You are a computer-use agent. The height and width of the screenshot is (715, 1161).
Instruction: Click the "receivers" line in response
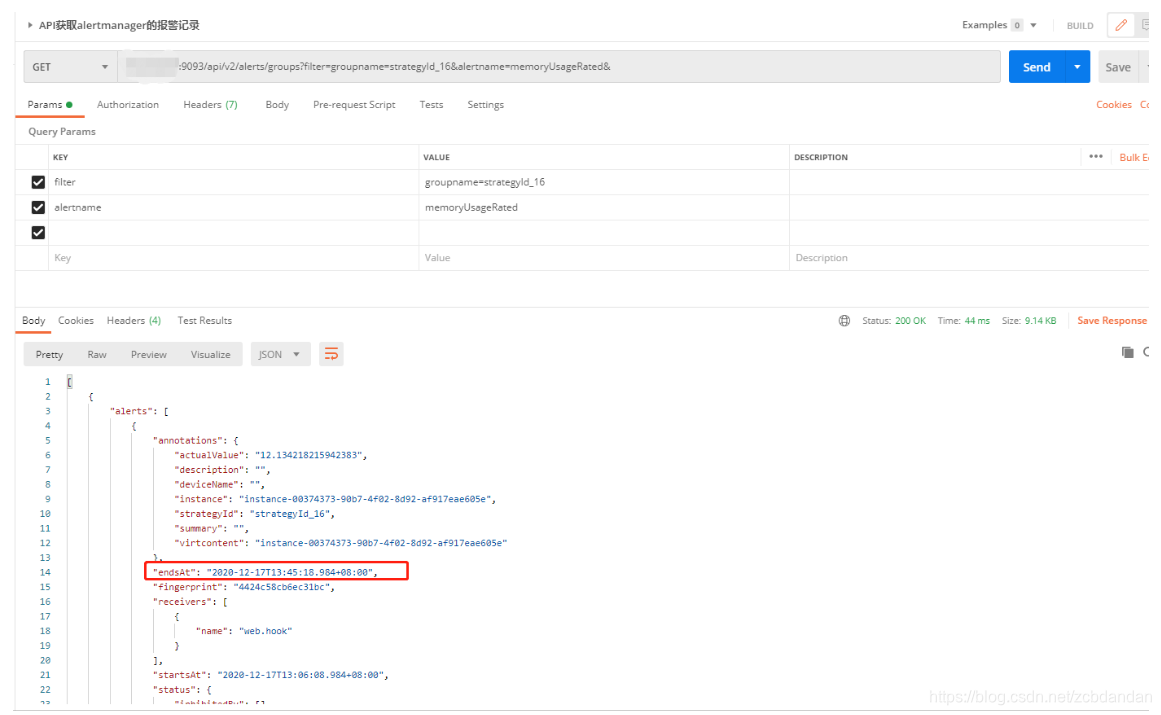190,602
